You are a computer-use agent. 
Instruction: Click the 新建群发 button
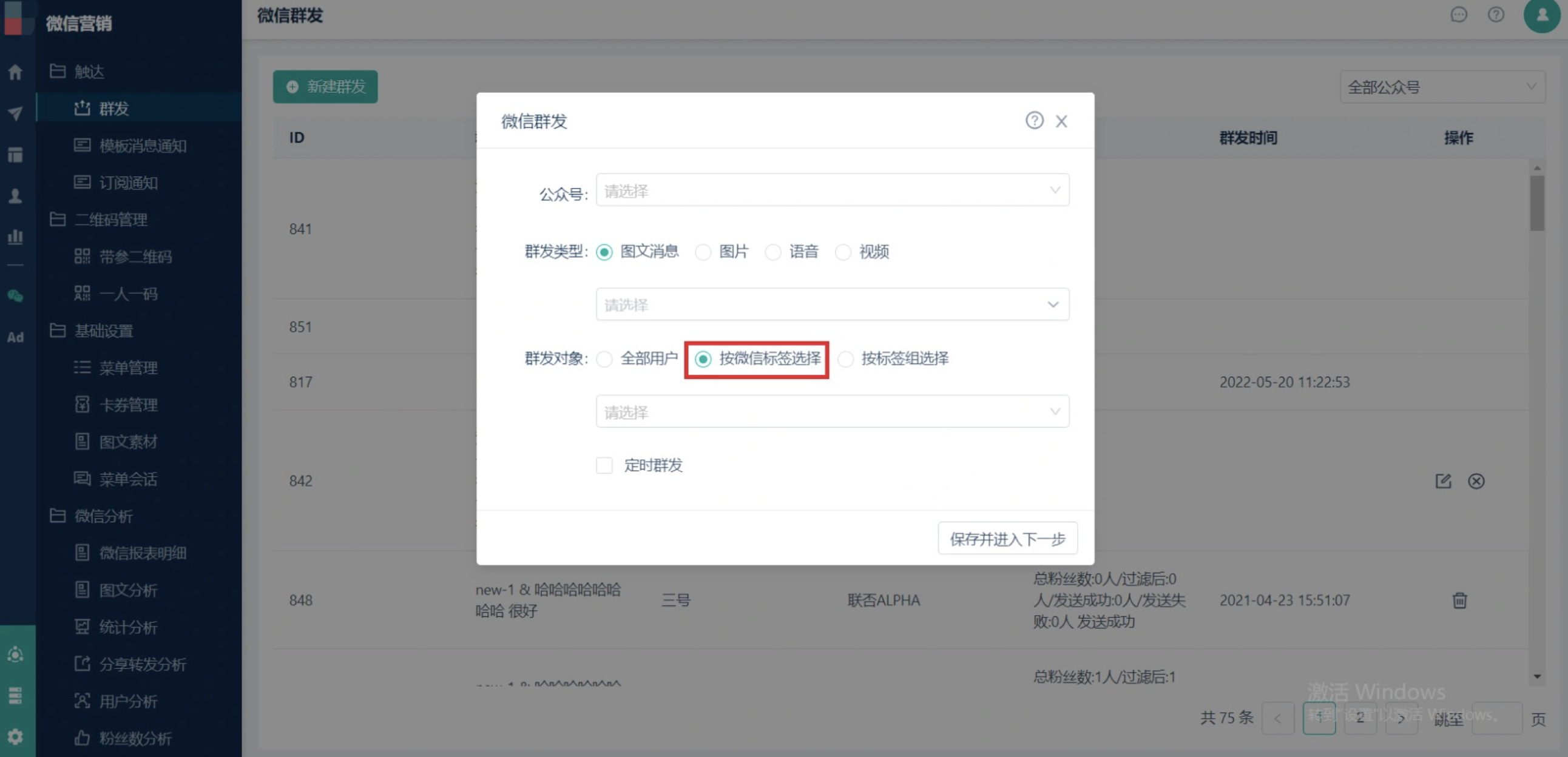(x=325, y=86)
